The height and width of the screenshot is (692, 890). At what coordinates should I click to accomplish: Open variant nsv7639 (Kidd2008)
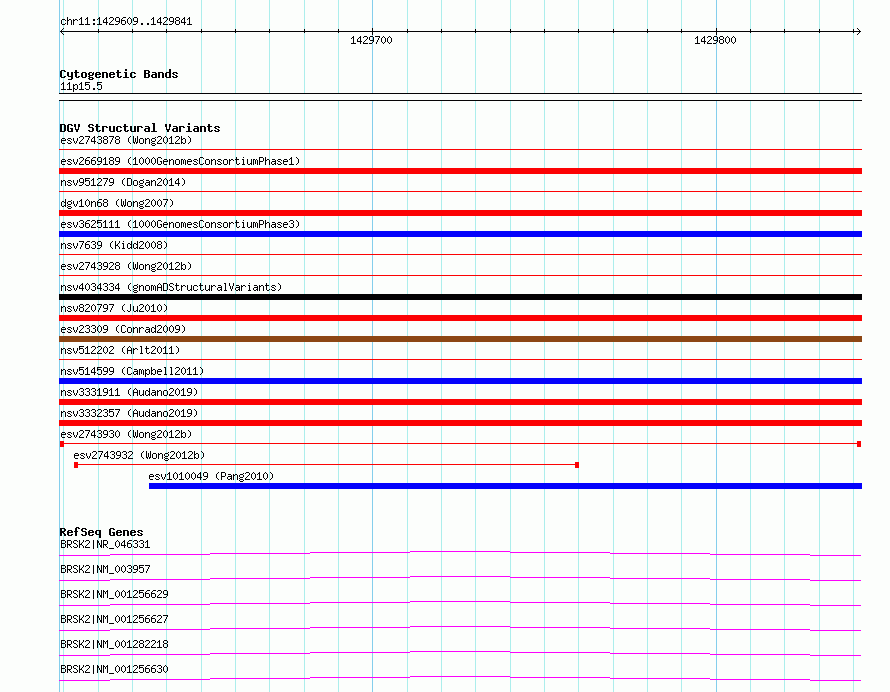click(x=114, y=245)
